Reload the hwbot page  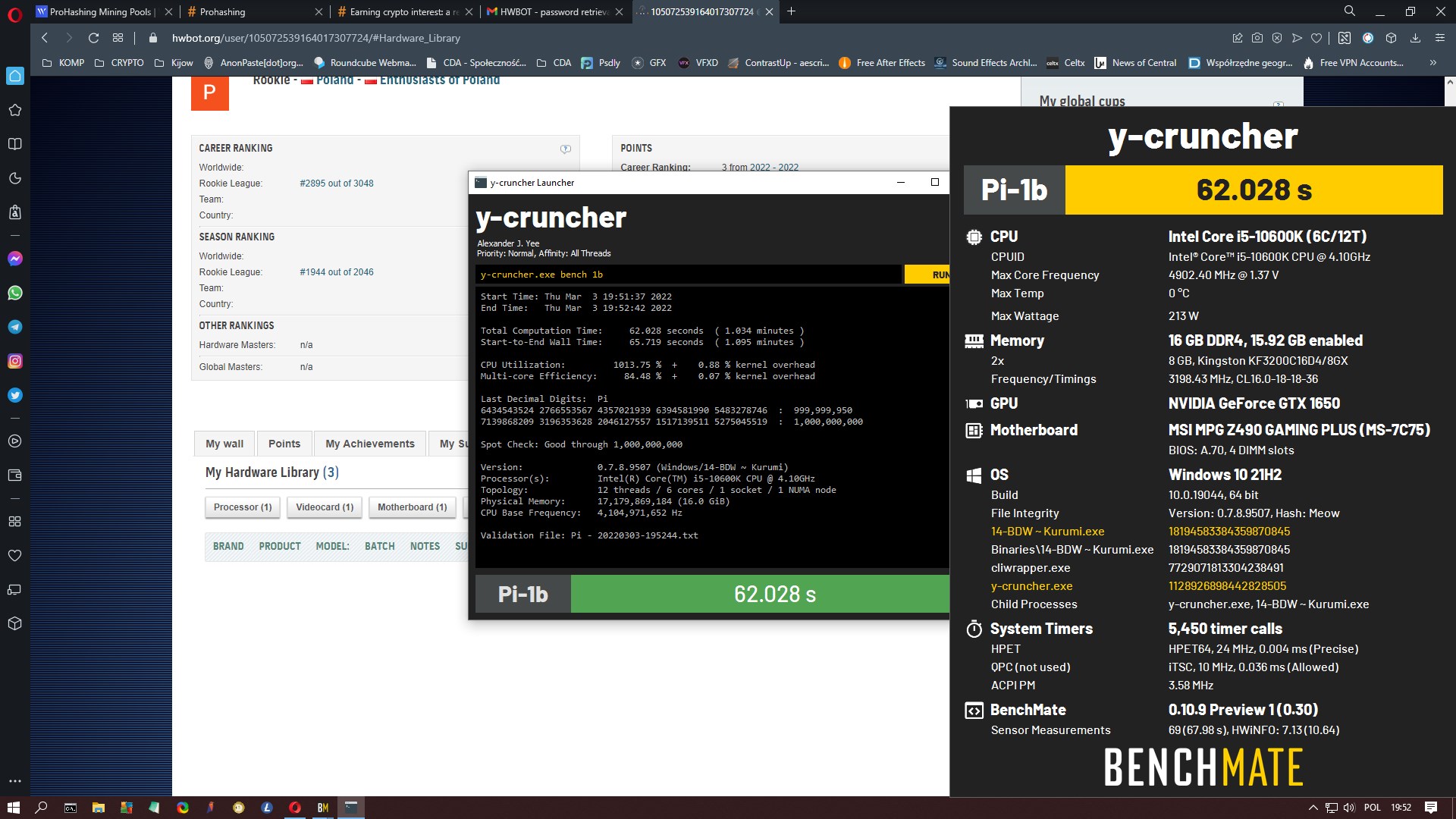pos(93,38)
